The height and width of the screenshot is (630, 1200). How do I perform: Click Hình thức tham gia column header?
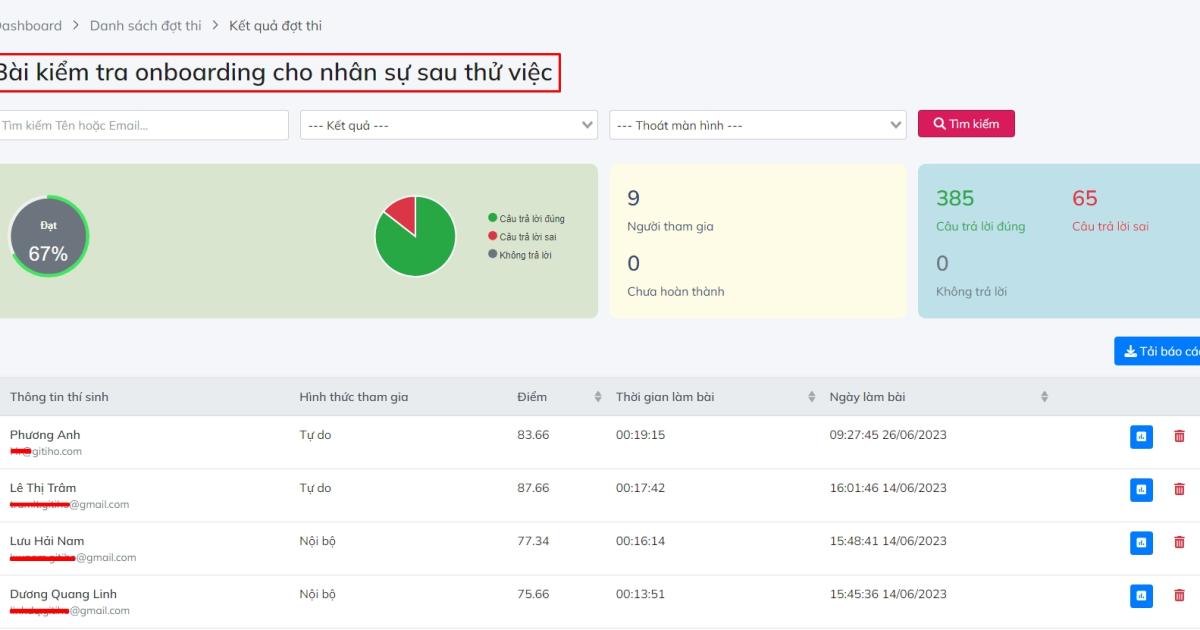(354, 397)
